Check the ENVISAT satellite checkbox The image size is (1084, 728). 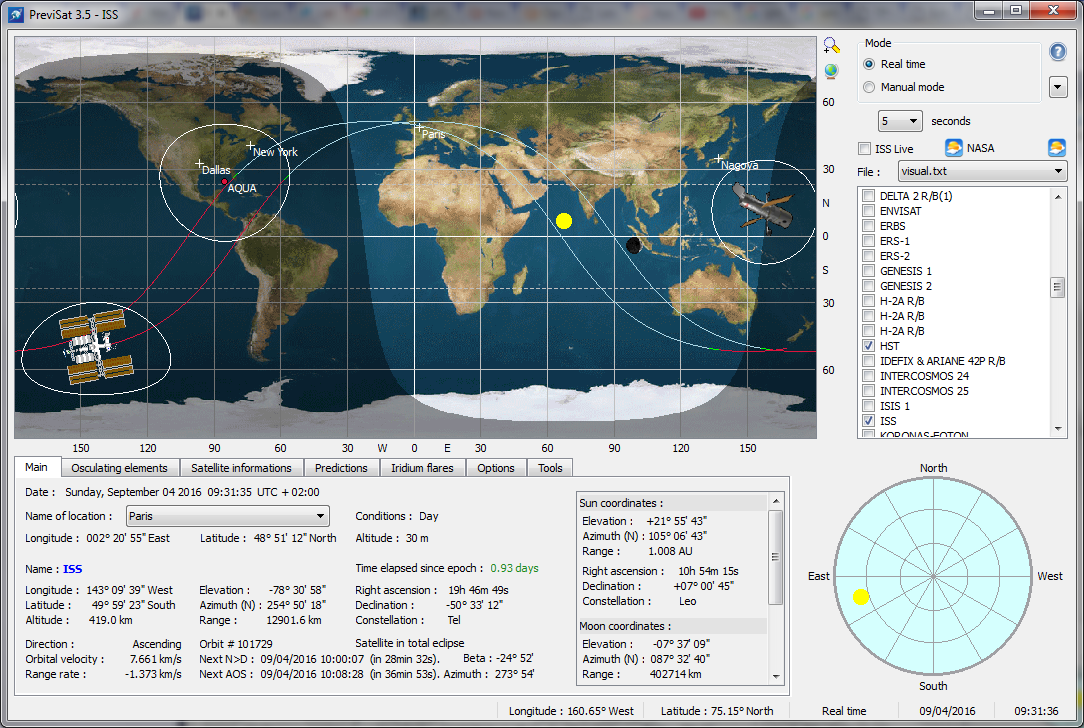click(869, 211)
